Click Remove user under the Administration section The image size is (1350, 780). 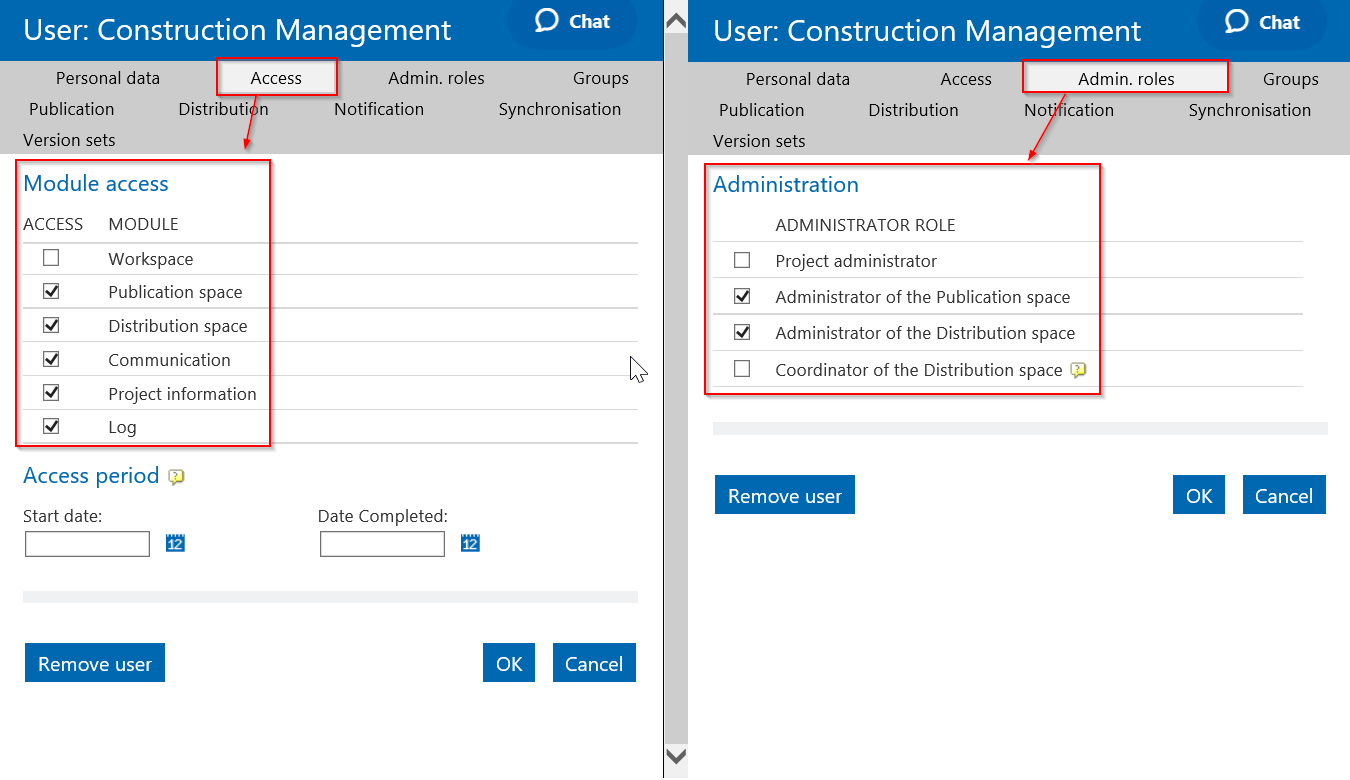pos(784,496)
